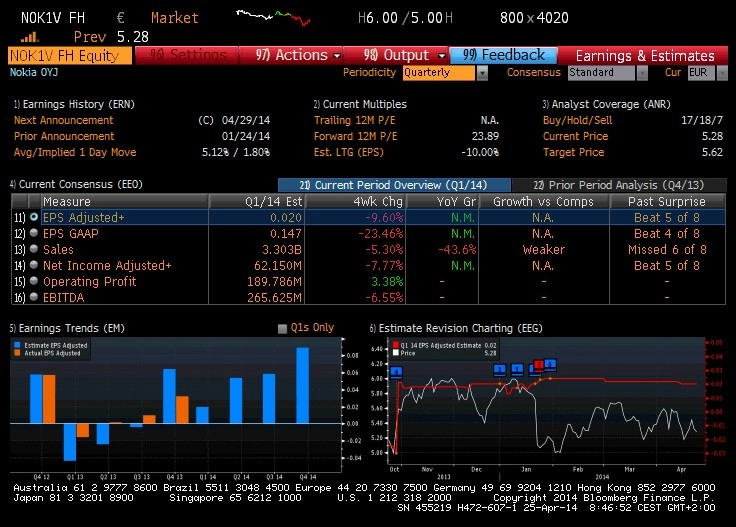The width and height of the screenshot is (736, 527).
Task: Click the blue Estimate EPS Adjusted legend square
Action: click(18, 345)
